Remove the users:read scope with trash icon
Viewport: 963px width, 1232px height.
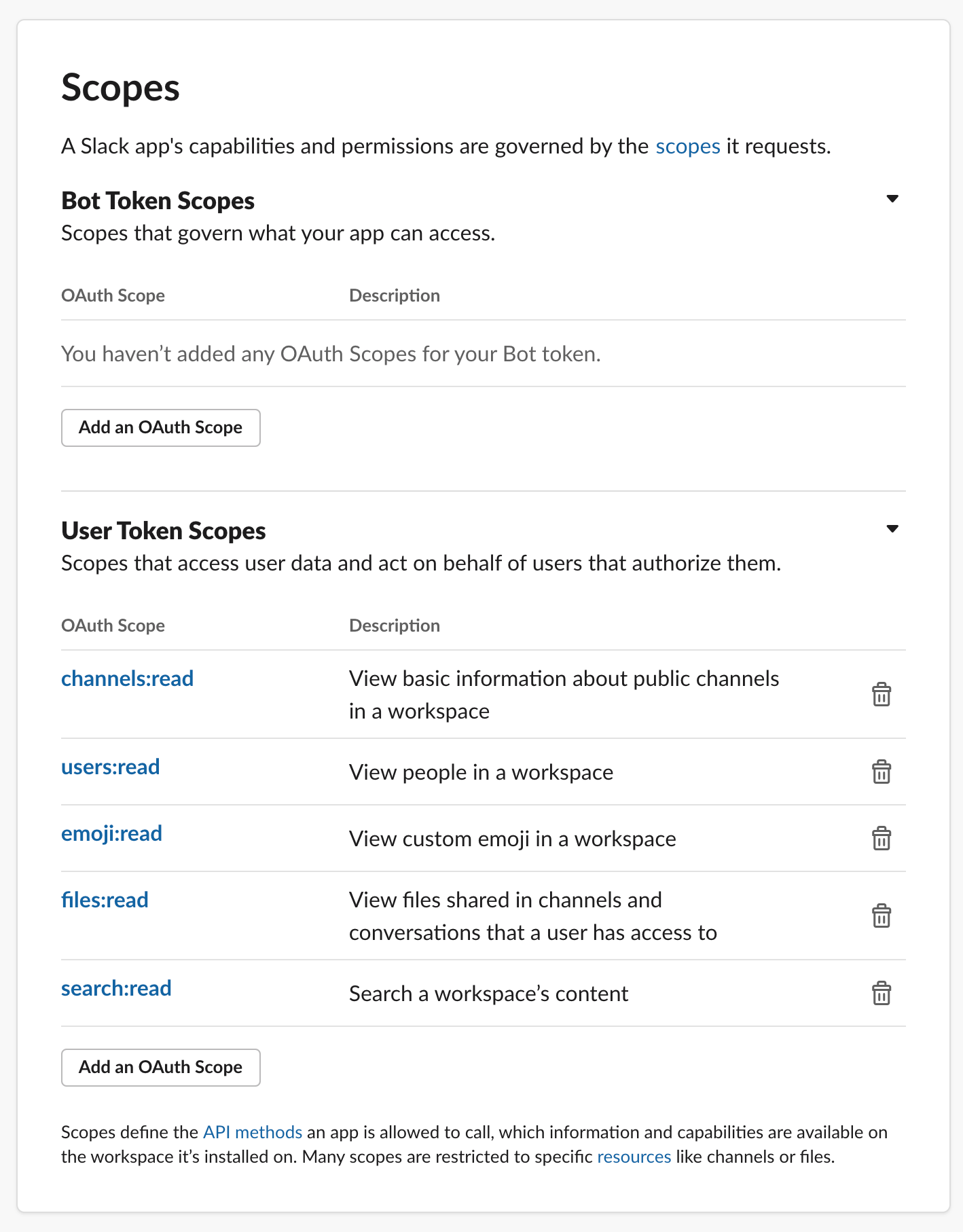tap(881, 772)
